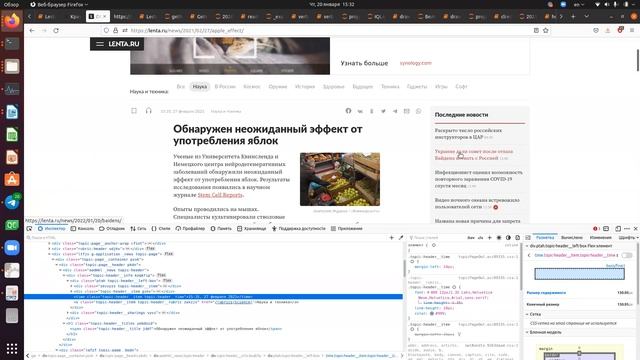
Task: Switch to Сеть DevTools tab
Action: coord(138,229)
